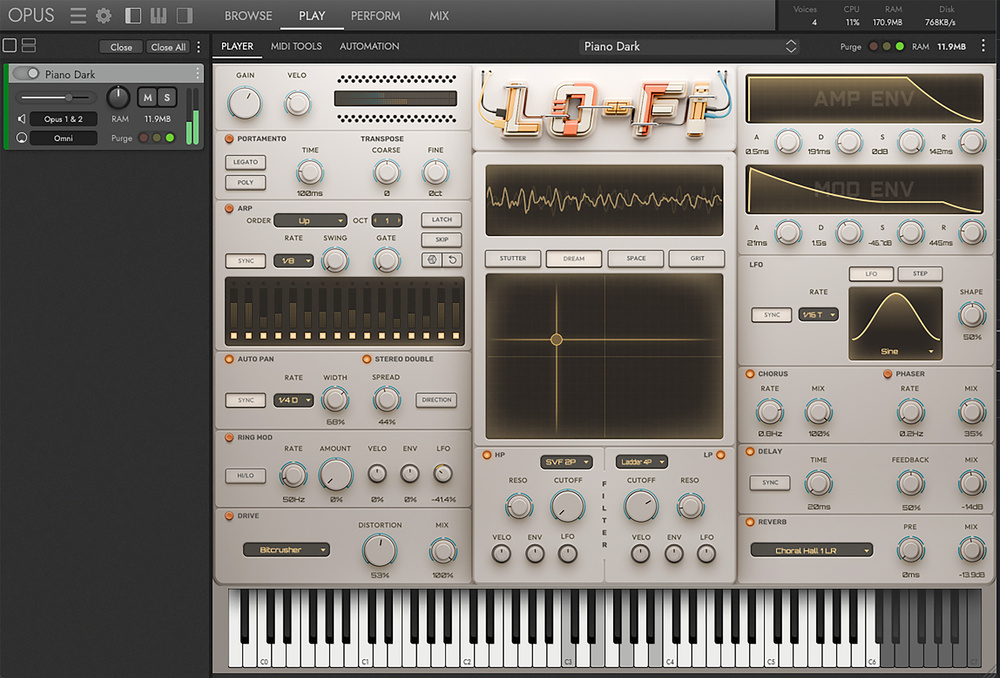The height and width of the screenshot is (678, 1000).
Task: Open the Opus 1 & 2 output selector
Action: 63,119
